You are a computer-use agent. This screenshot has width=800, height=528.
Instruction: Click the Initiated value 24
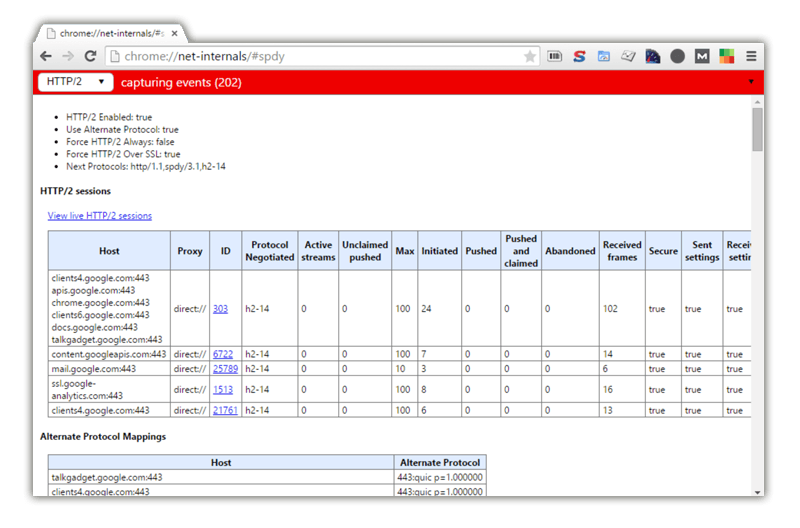[x=427, y=309]
